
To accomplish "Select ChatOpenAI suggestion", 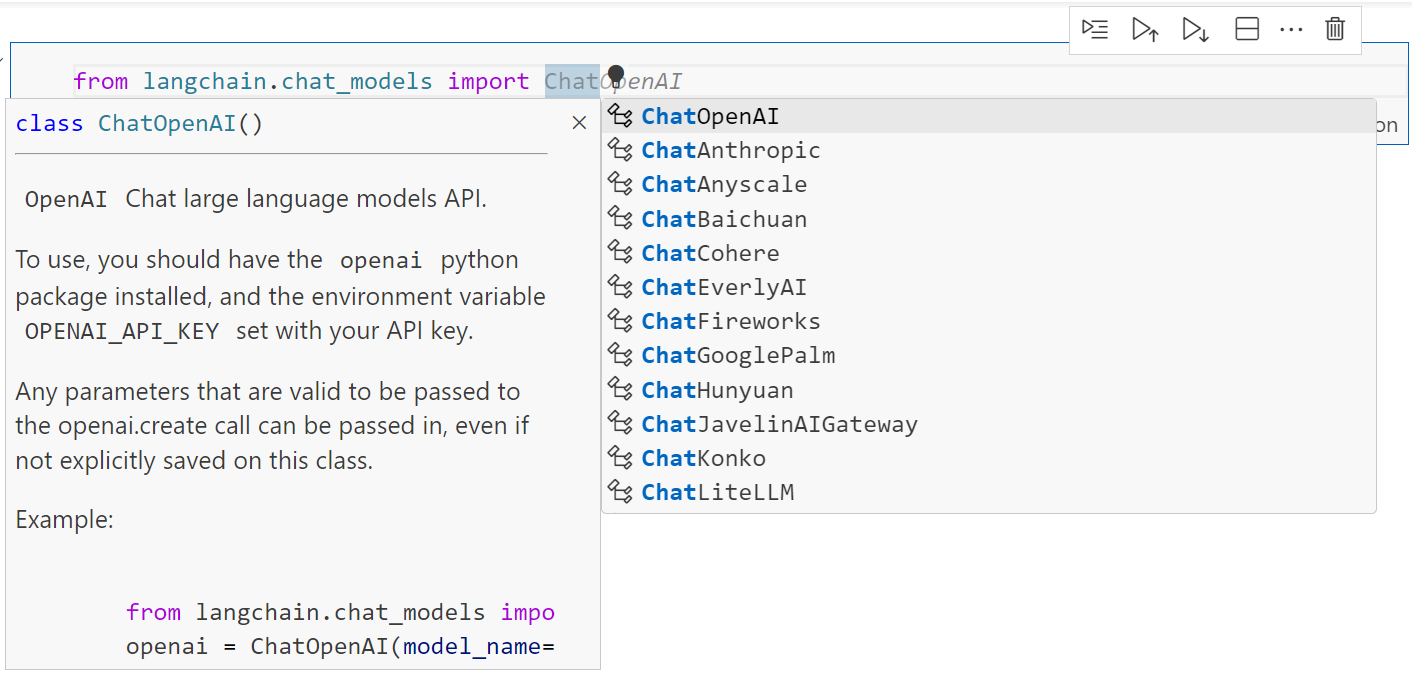I will (988, 116).
